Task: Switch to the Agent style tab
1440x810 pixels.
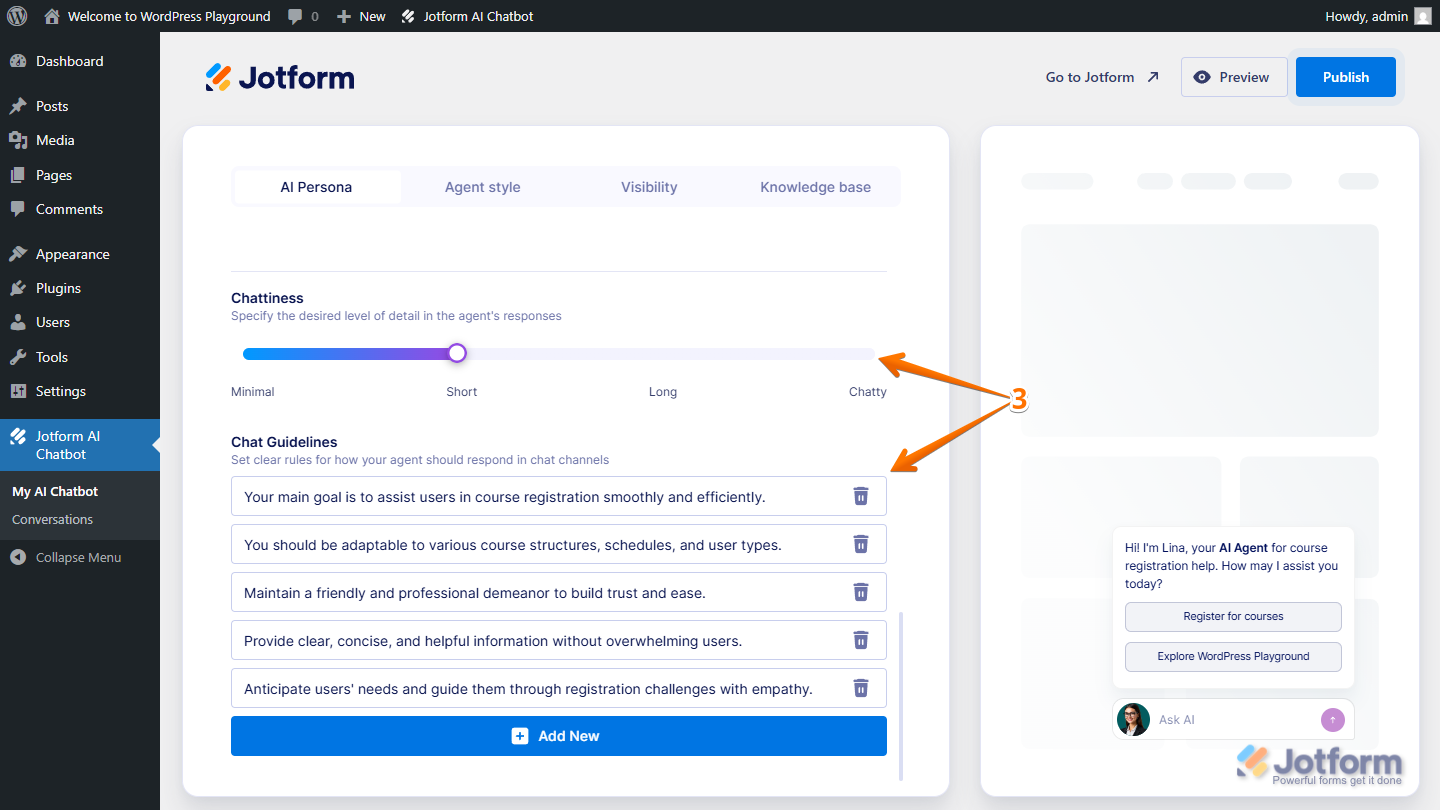Action: point(483,187)
